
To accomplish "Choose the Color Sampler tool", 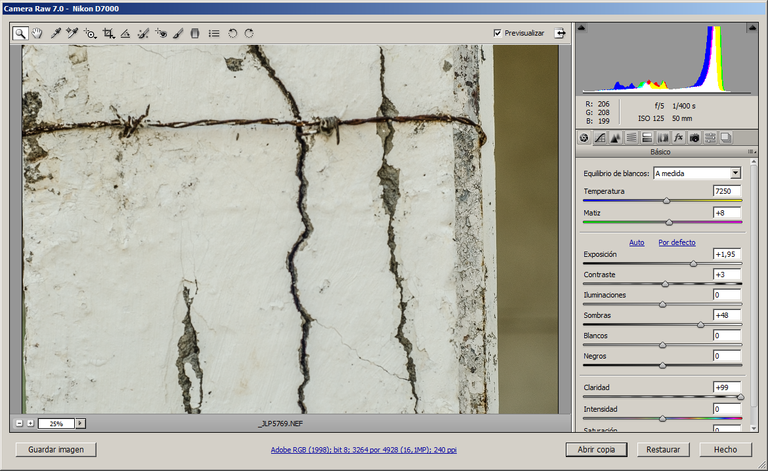I will click(72, 33).
